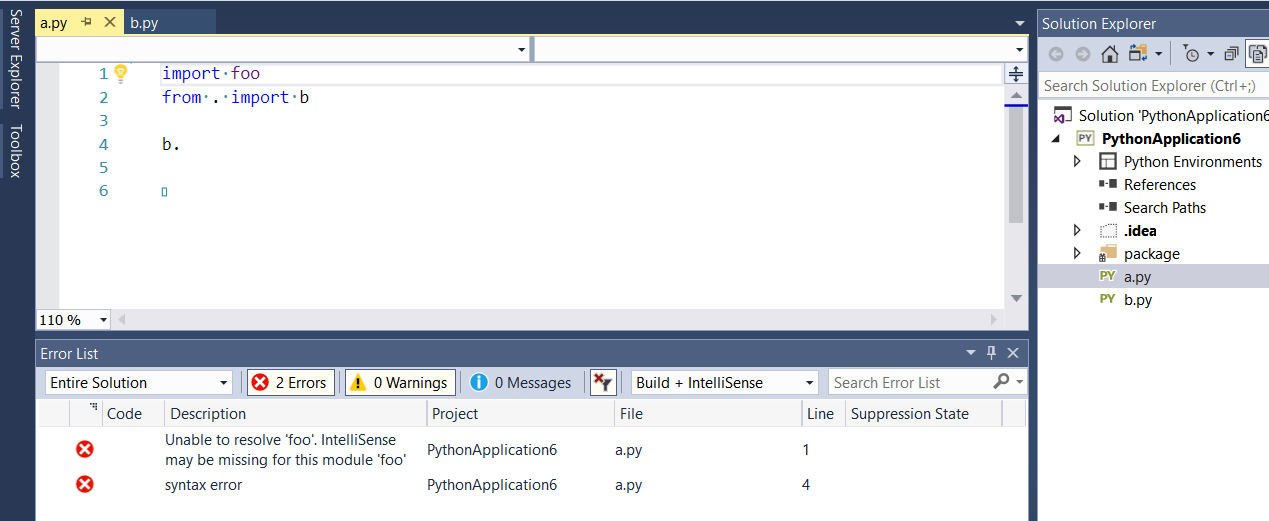This screenshot has width=1269, height=521.
Task: Click the lightbulb quick actions icon on line 1
Action: pos(121,73)
